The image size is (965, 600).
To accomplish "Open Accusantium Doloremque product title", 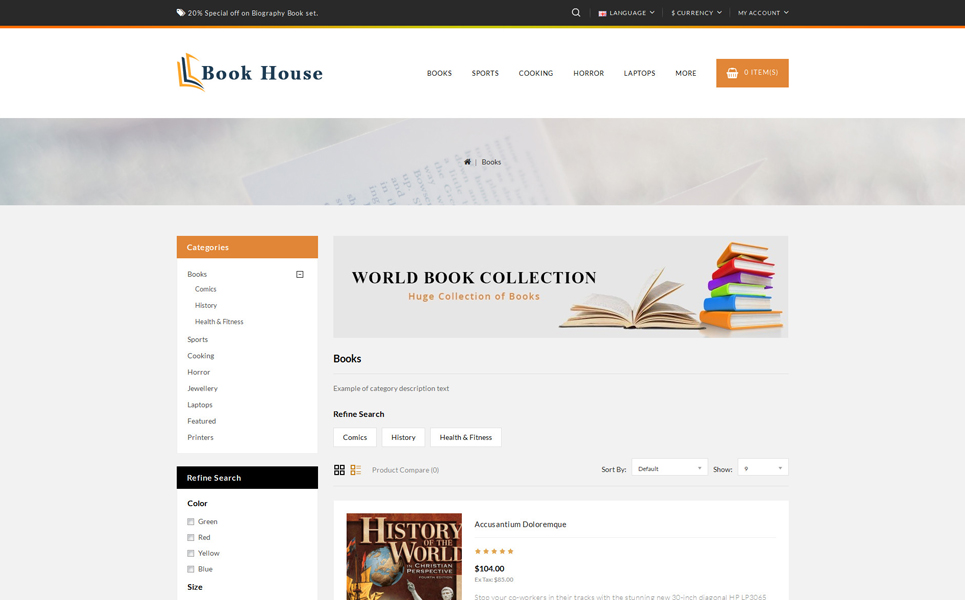I will click(x=520, y=524).
